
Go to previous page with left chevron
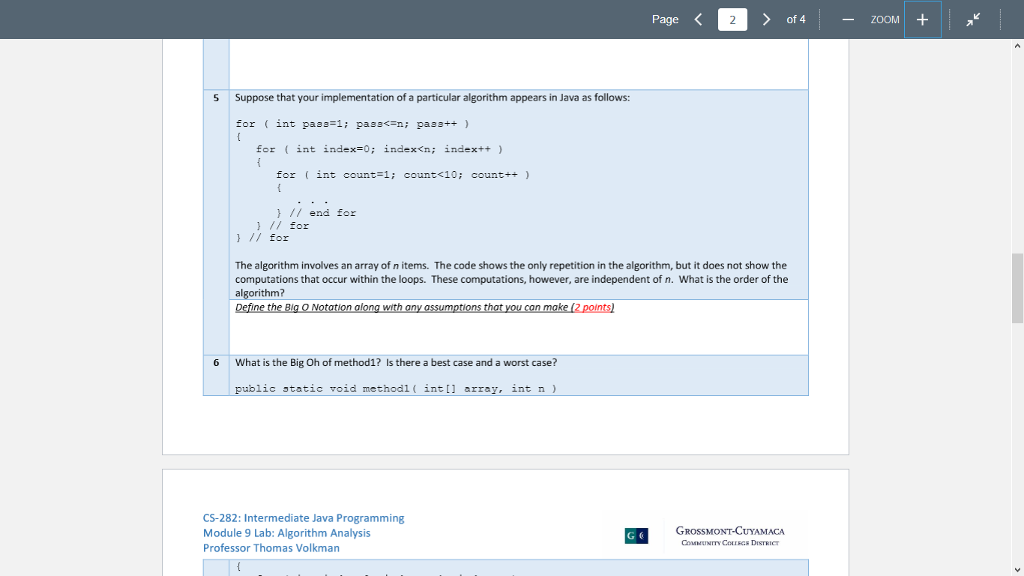tap(697, 18)
